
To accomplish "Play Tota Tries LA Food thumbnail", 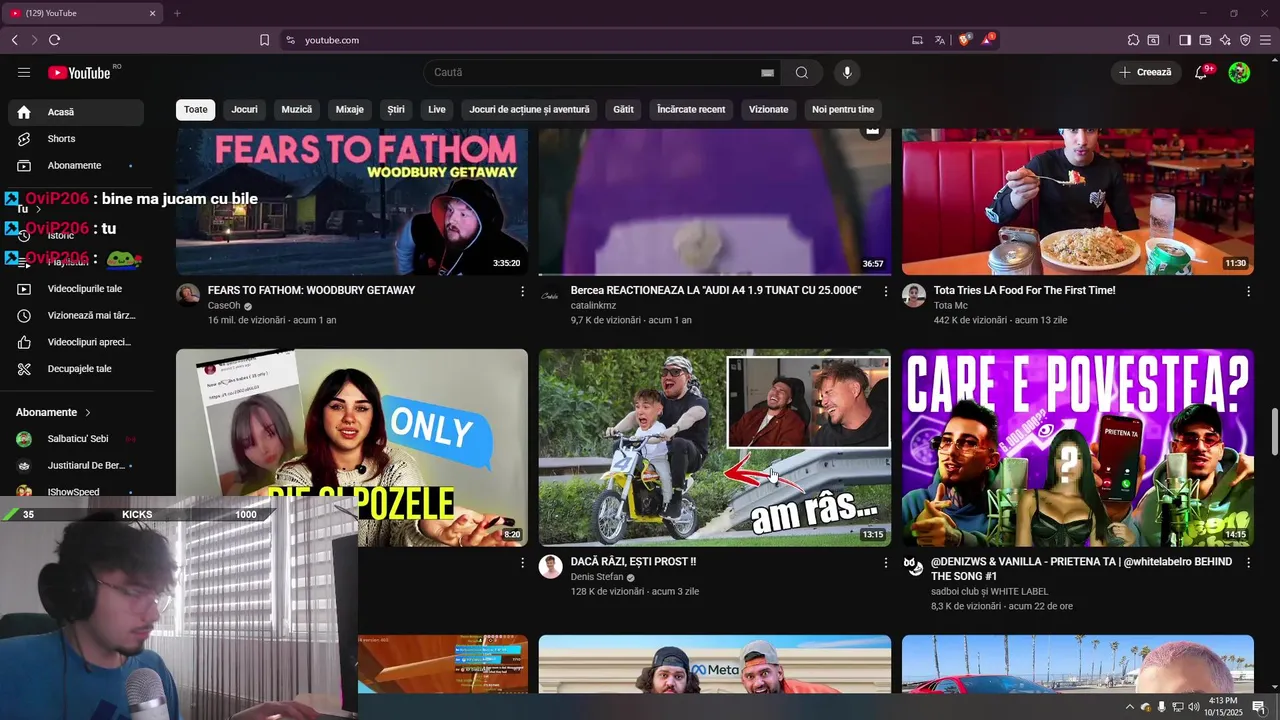I will click(1078, 201).
